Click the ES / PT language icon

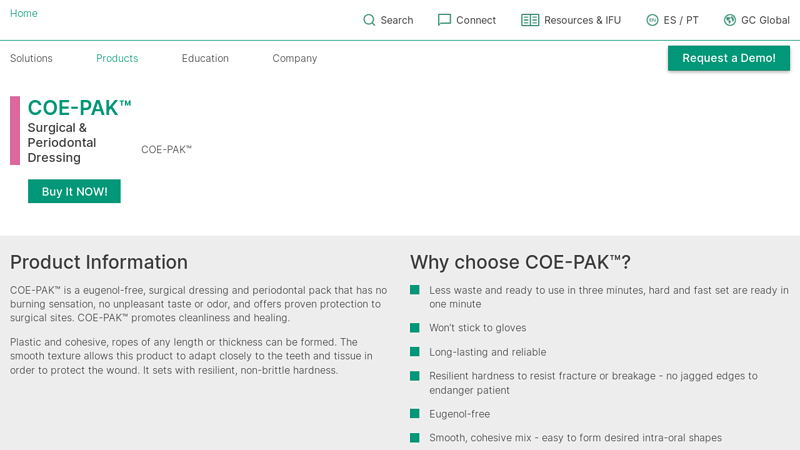(x=652, y=20)
